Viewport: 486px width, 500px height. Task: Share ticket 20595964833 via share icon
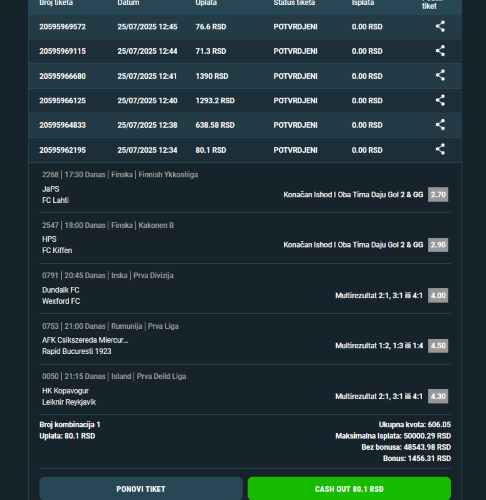[440, 125]
